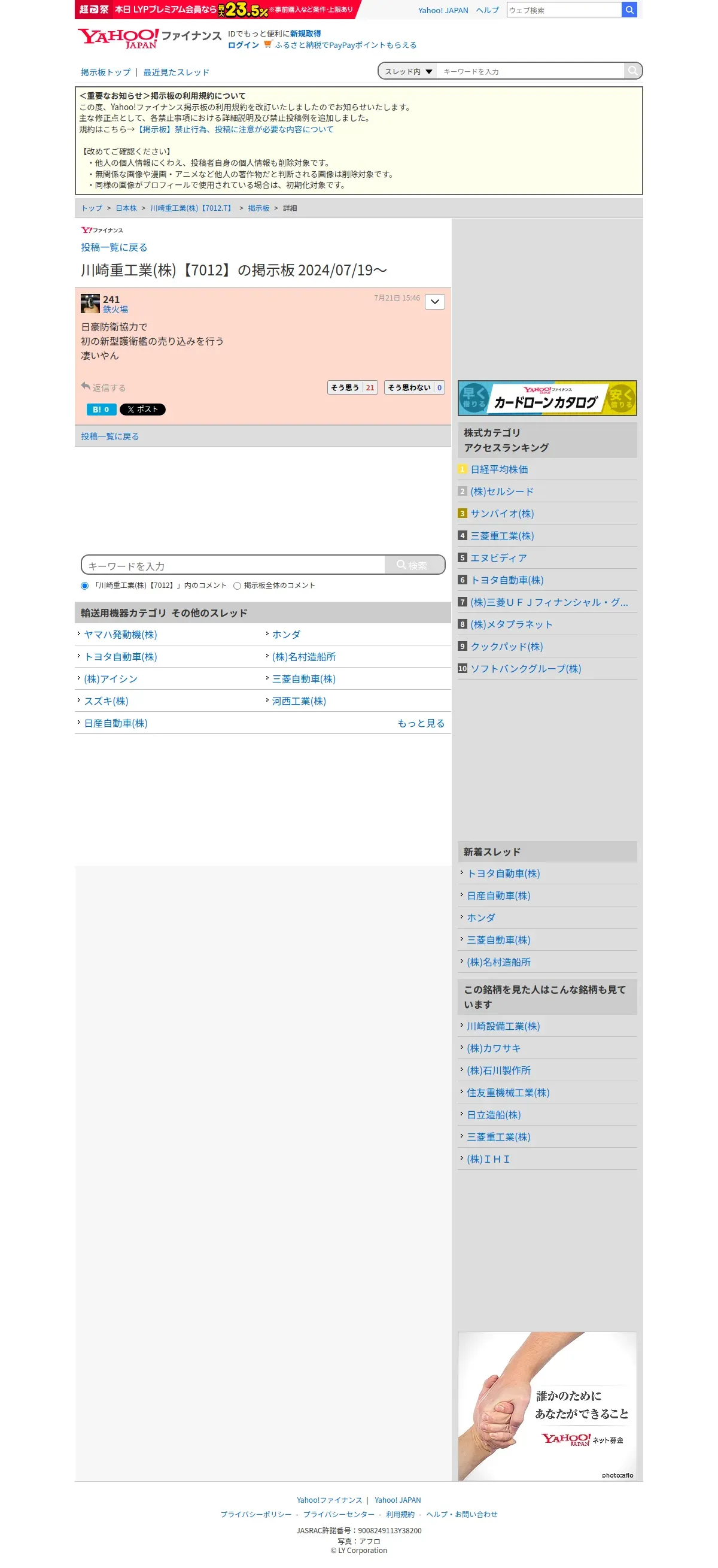The width and height of the screenshot is (718, 1568).
Task: Click the Yahoo ネット募金 handshake banner
Action: [547, 1406]
